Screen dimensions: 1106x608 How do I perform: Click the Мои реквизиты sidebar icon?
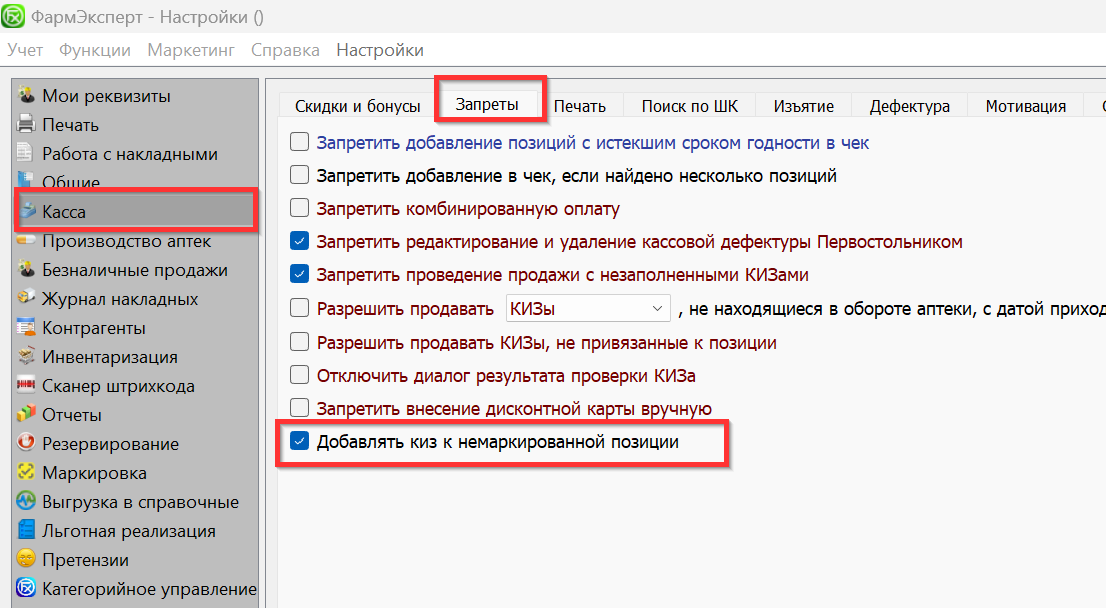tap(27, 96)
